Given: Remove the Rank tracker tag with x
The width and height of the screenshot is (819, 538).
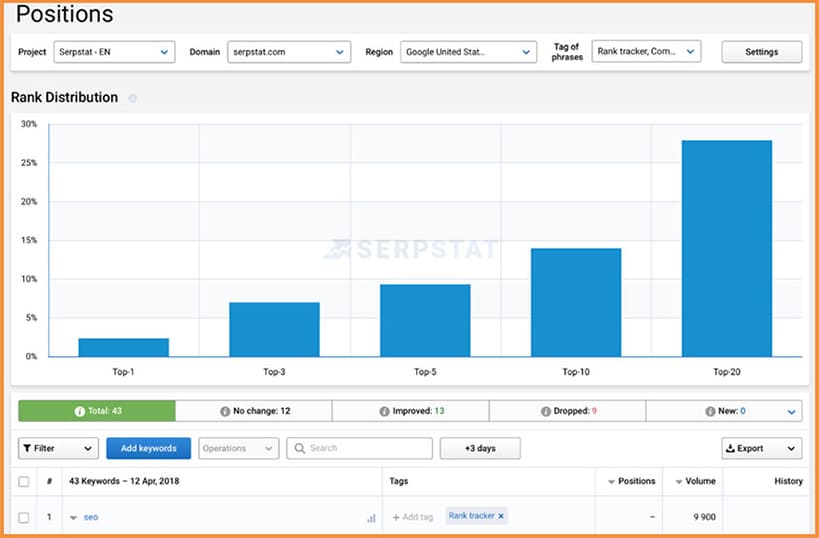Looking at the screenshot, I should click(x=501, y=516).
